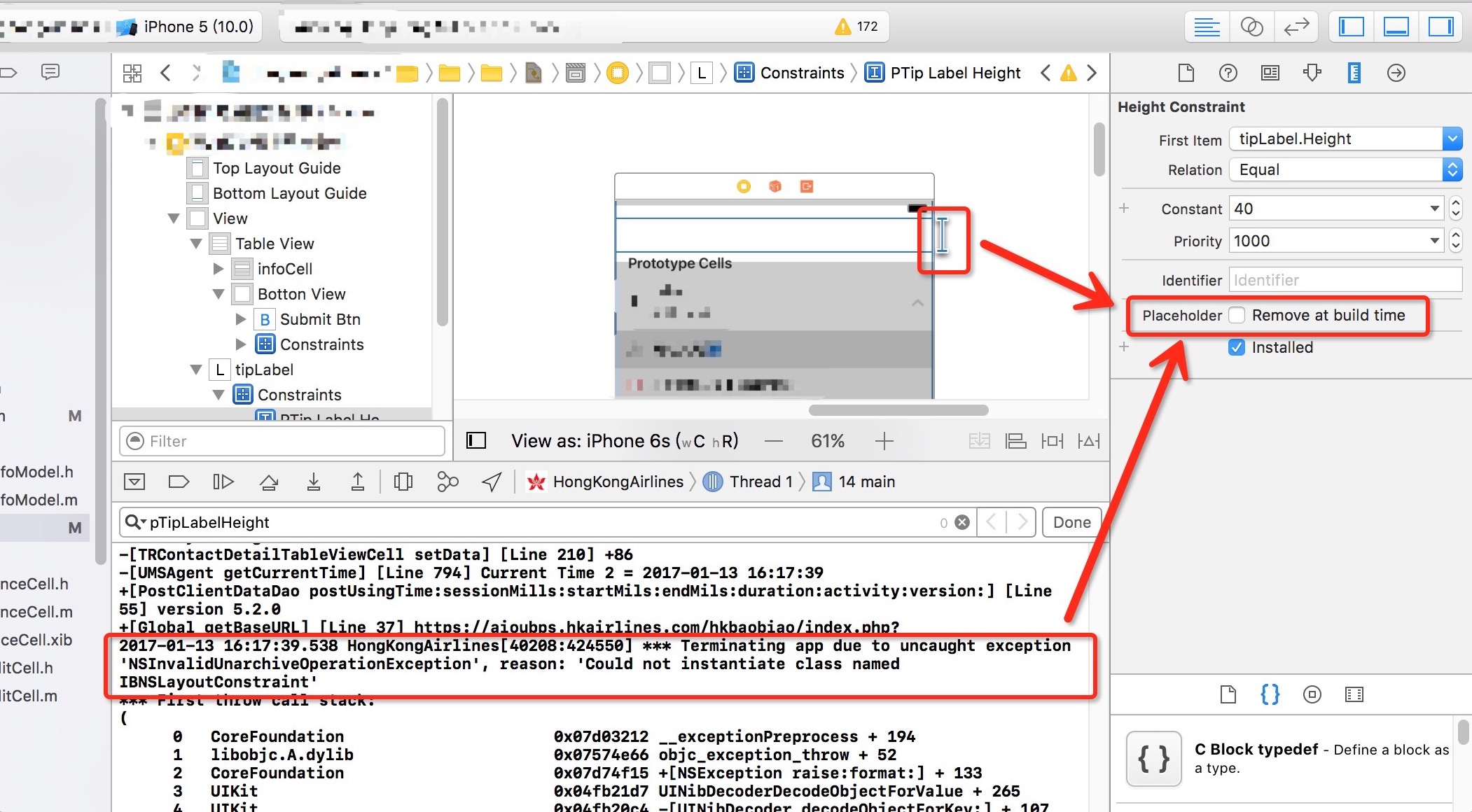Viewport: 1472px width, 812px height.
Task: Open the Assistant editor
Action: [x=1251, y=27]
